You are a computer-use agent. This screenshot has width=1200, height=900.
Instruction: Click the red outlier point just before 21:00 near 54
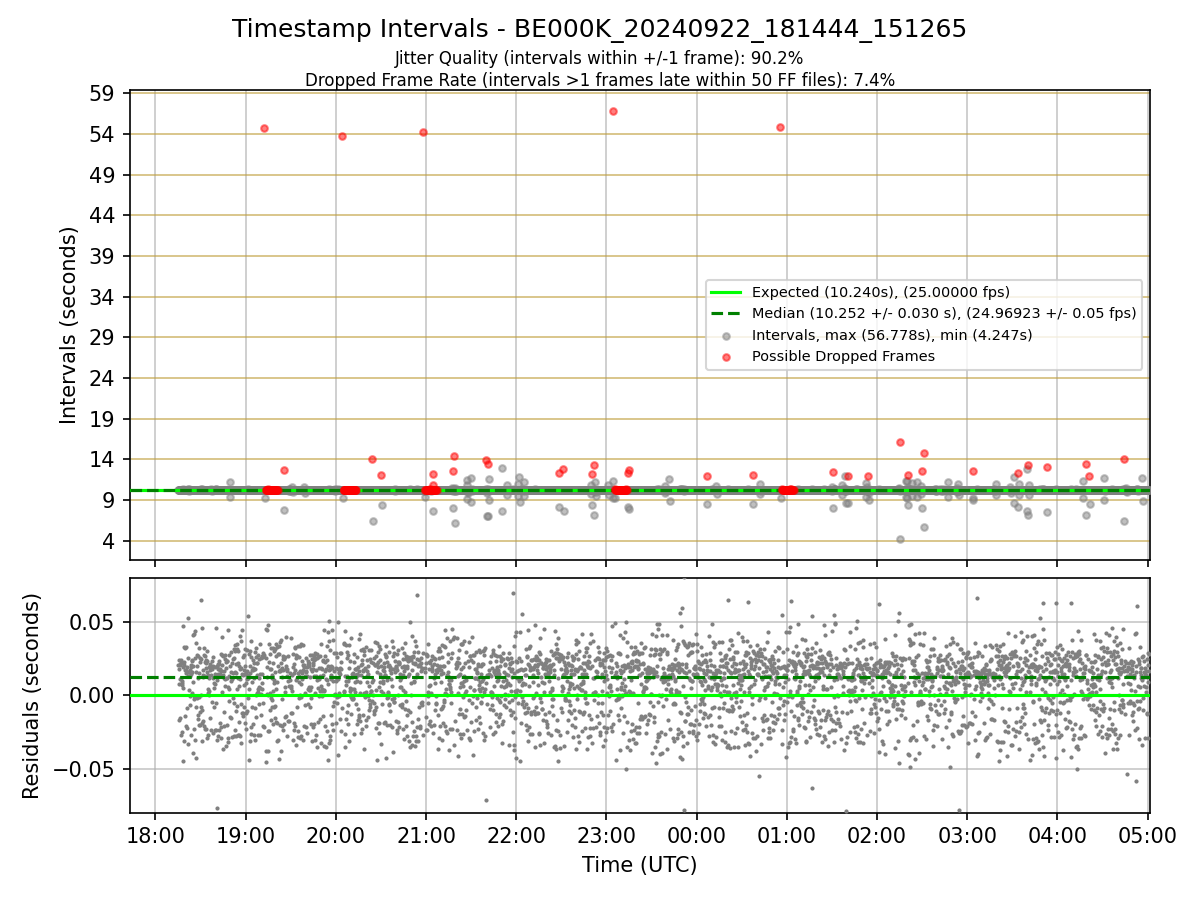point(423,132)
